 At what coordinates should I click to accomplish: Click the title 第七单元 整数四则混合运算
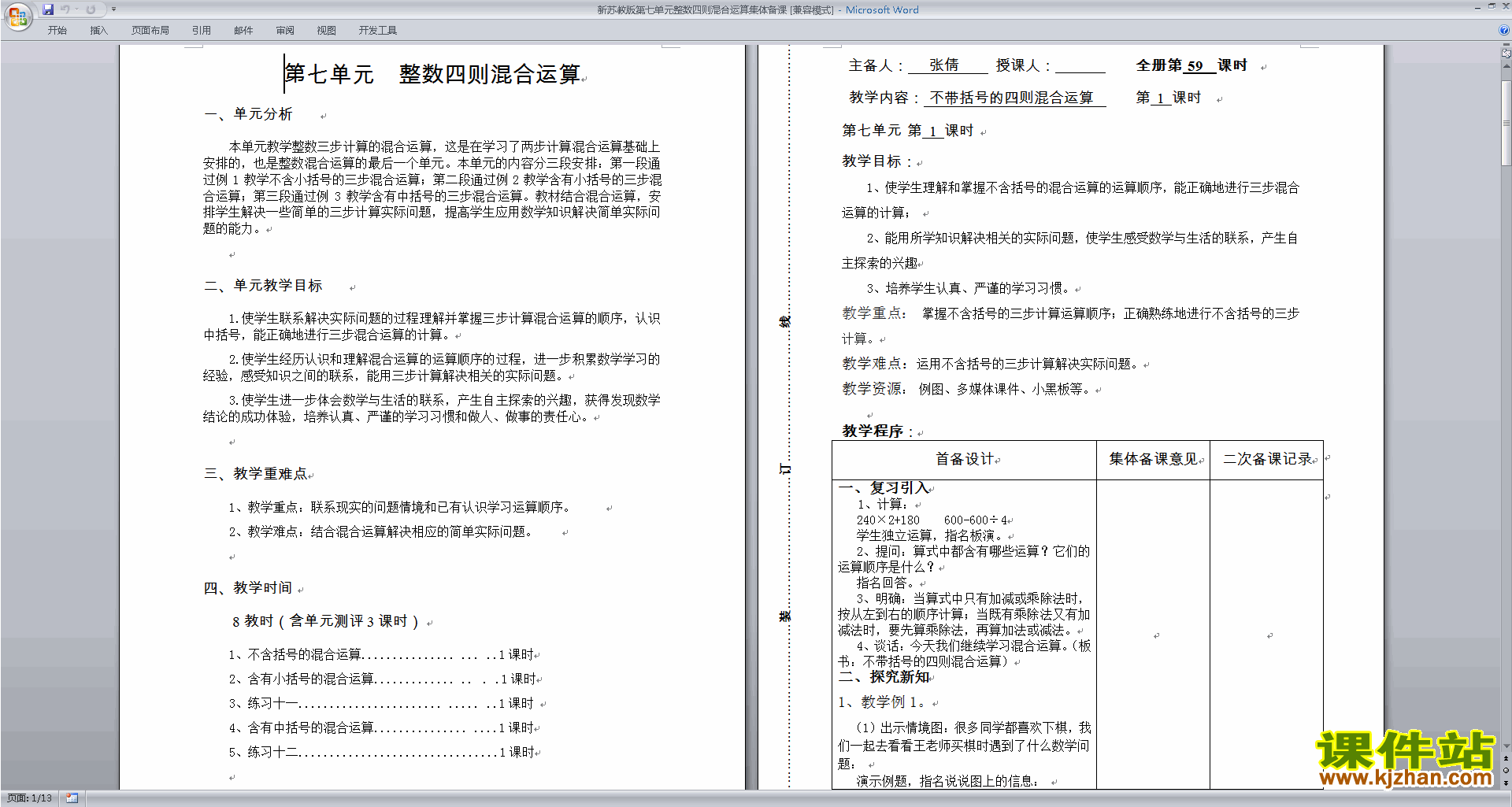pyautogui.click(x=432, y=74)
